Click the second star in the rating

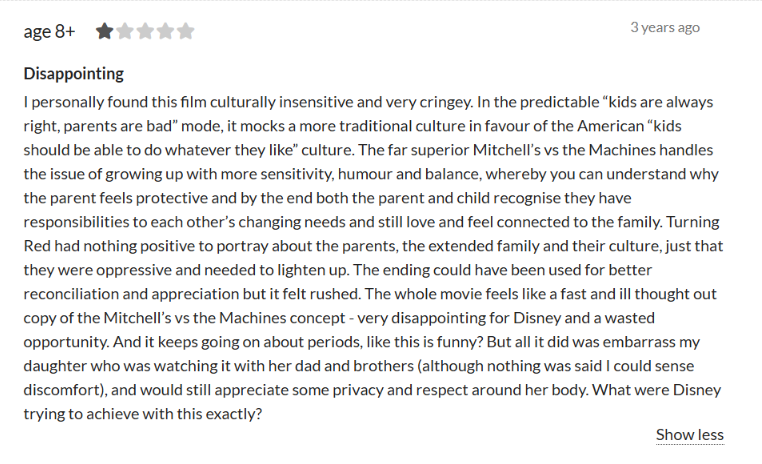click(125, 31)
